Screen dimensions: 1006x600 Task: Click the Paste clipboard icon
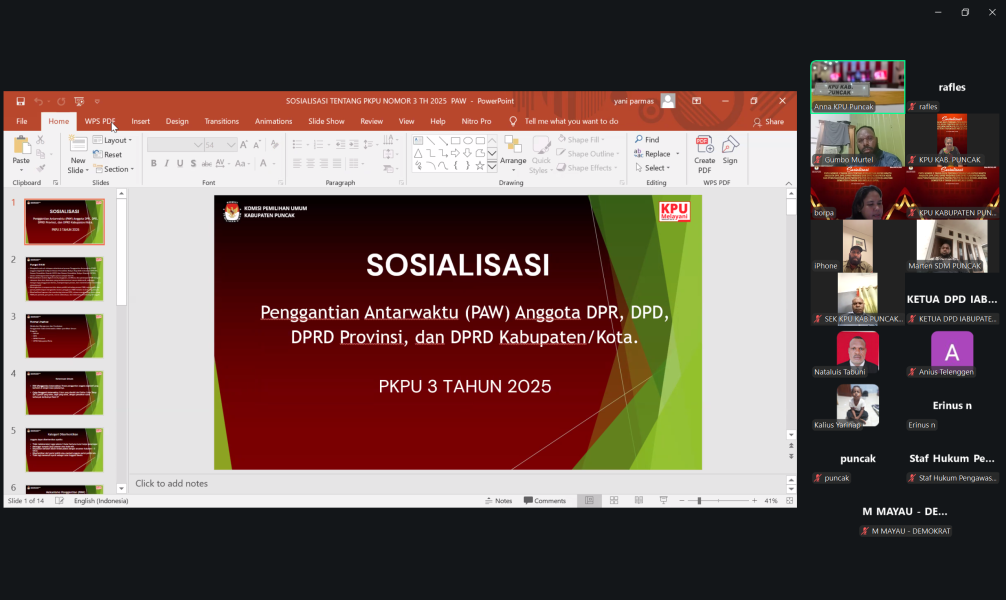[x=21, y=150]
